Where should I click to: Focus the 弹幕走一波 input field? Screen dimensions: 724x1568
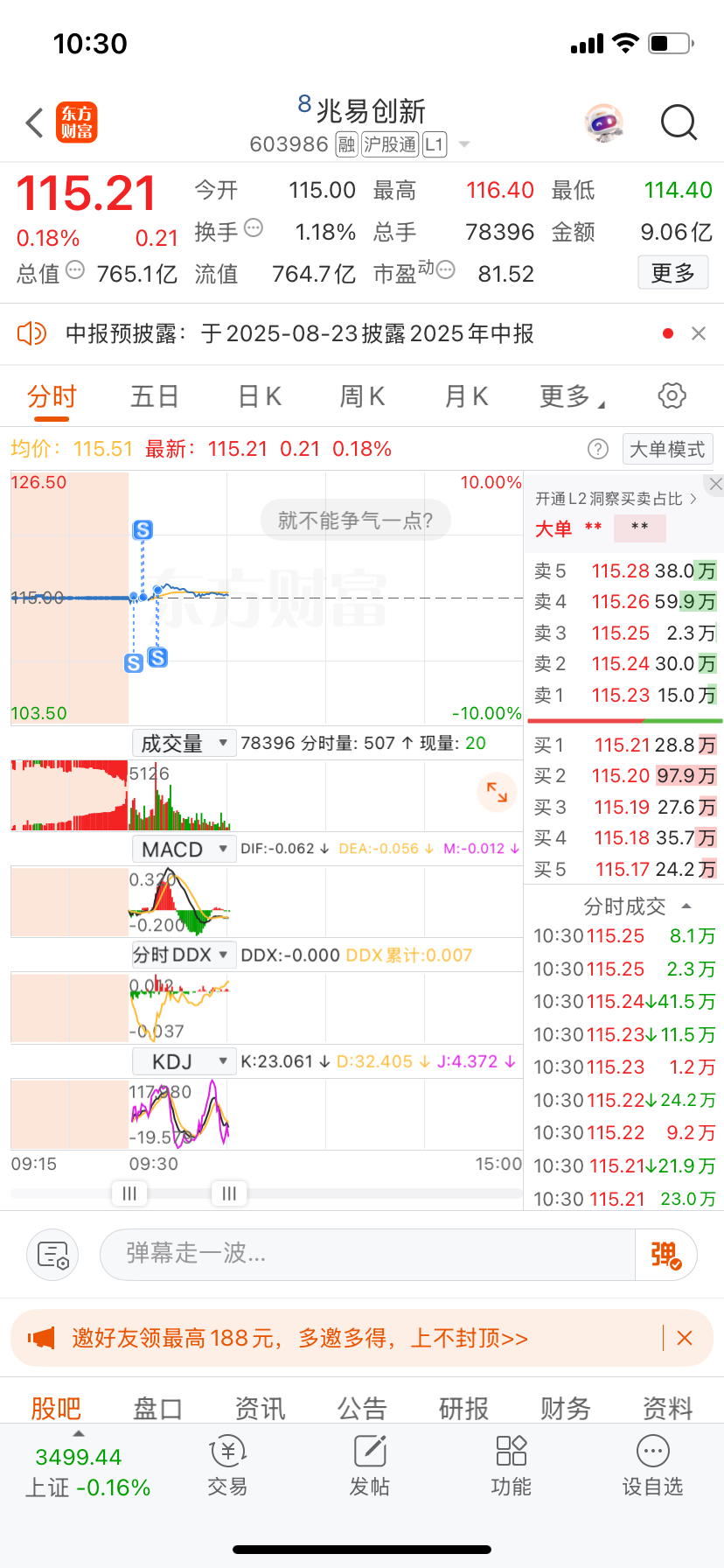(367, 1255)
